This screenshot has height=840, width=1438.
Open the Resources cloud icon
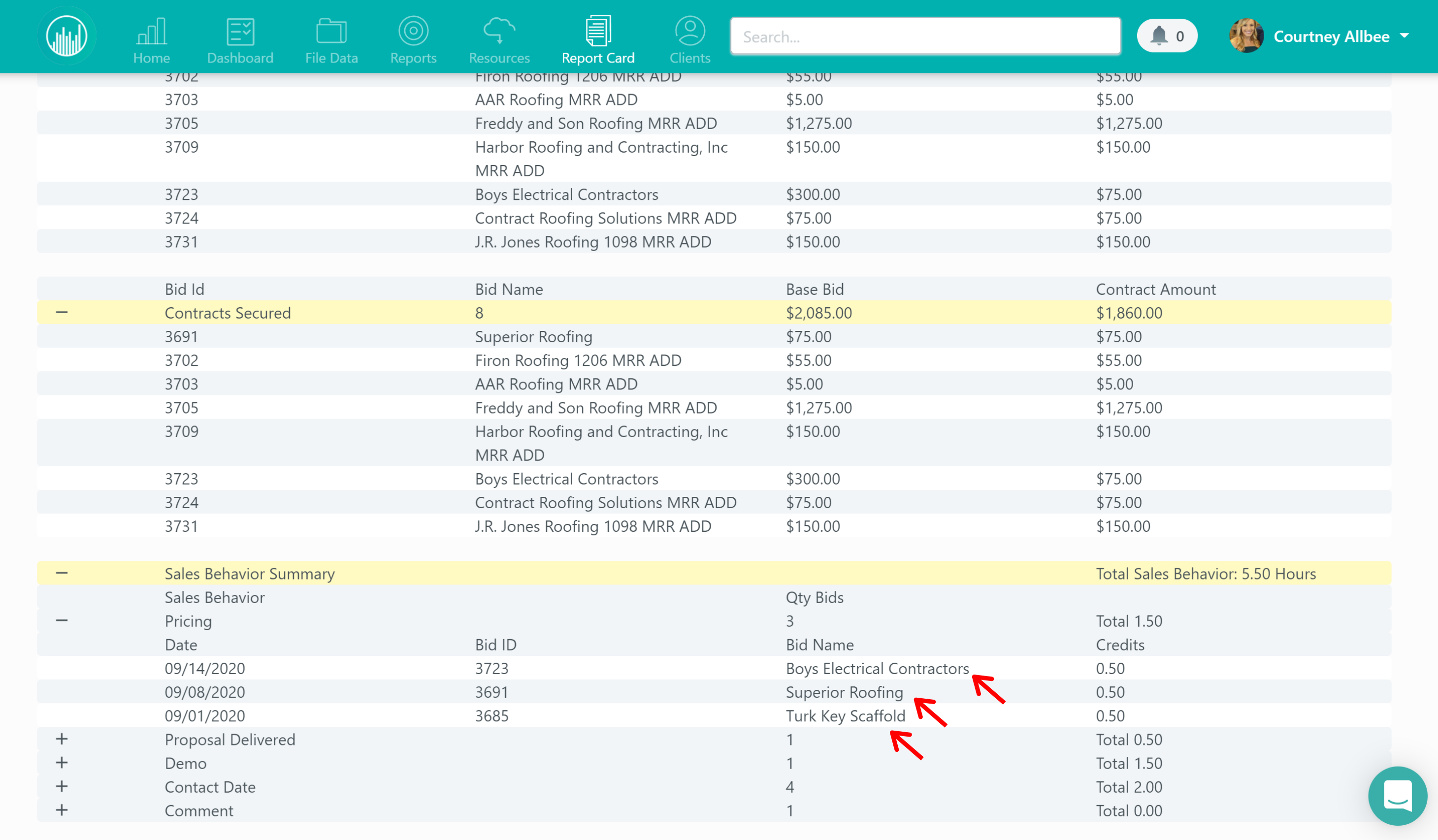[499, 31]
